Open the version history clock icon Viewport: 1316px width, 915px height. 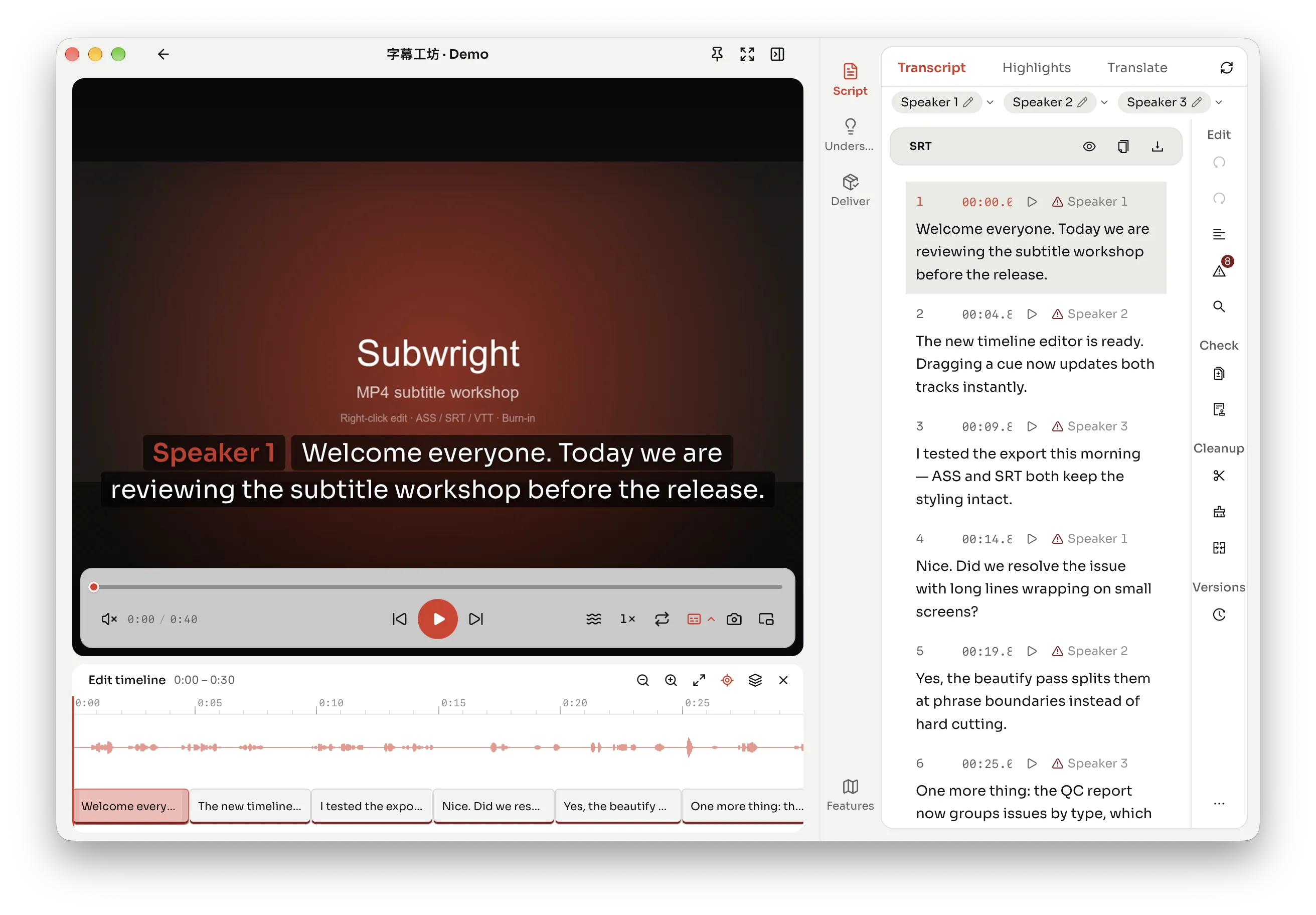coord(1219,615)
